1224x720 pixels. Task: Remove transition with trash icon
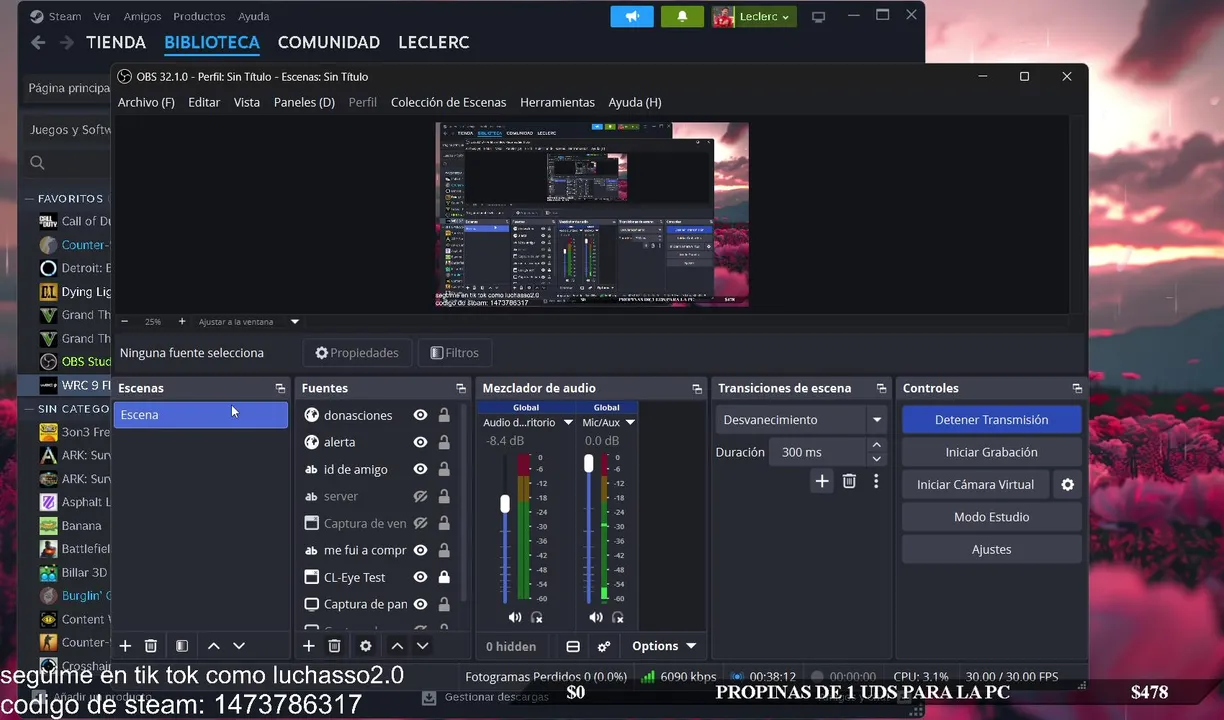click(x=849, y=481)
